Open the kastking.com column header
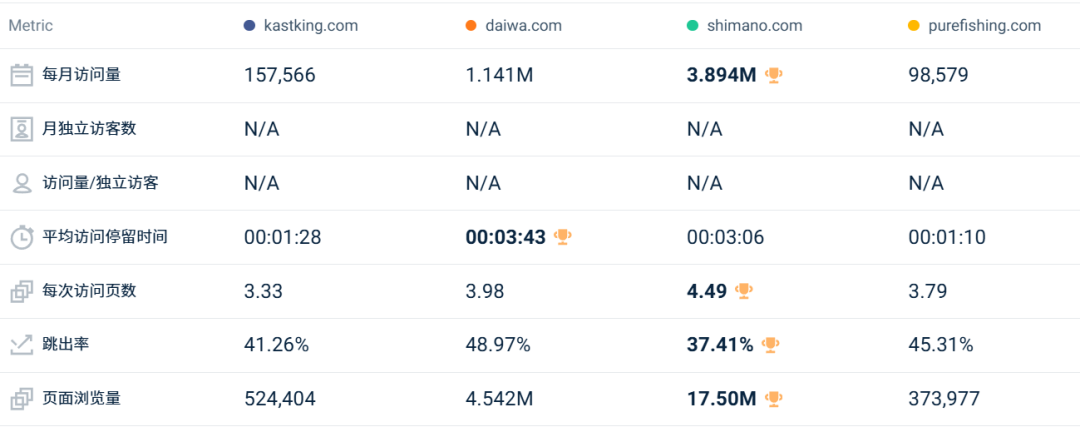Image resolution: width=1080 pixels, height=427 pixels. click(x=309, y=26)
